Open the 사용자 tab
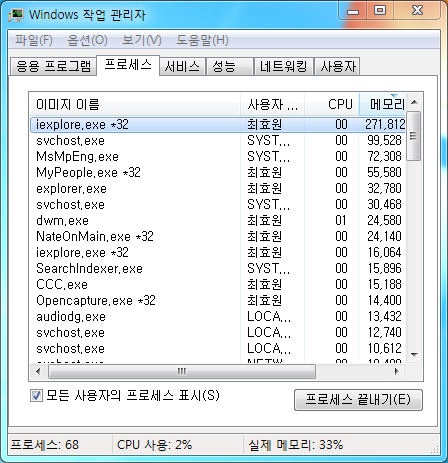 337,66
